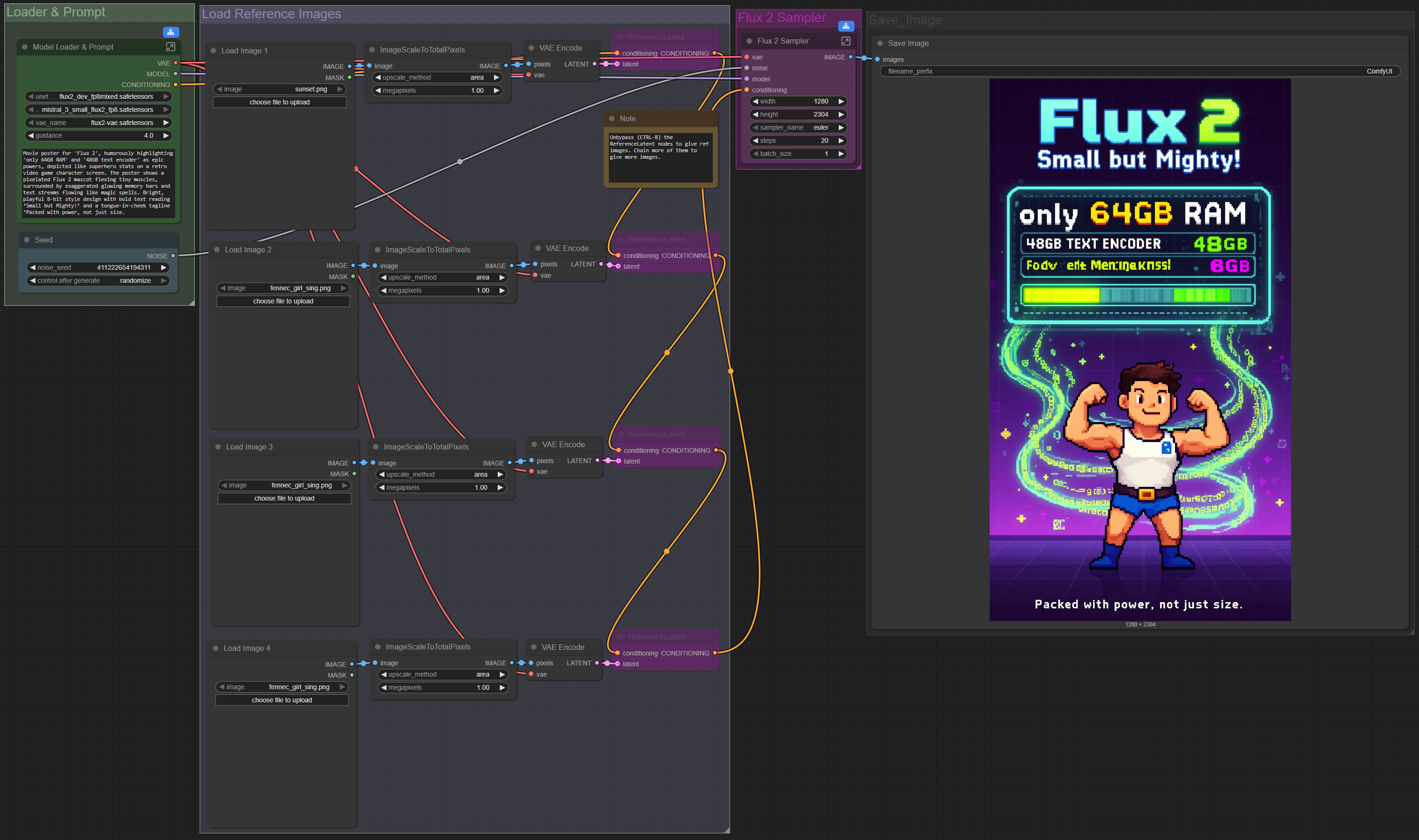Click choose file to upload in Load Image 4
The width and height of the screenshot is (1419, 840).
pyautogui.click(x=282, y=700)
